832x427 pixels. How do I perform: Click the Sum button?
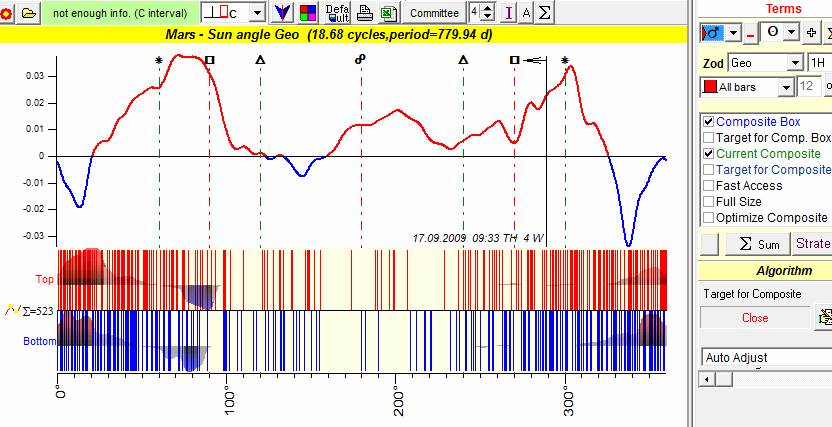758,244
